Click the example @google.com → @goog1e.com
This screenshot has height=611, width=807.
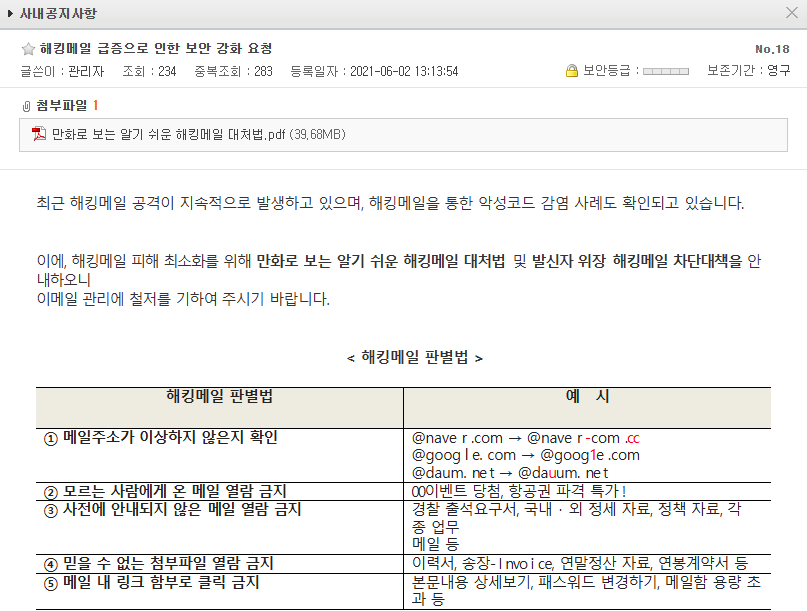click(525, 455)
